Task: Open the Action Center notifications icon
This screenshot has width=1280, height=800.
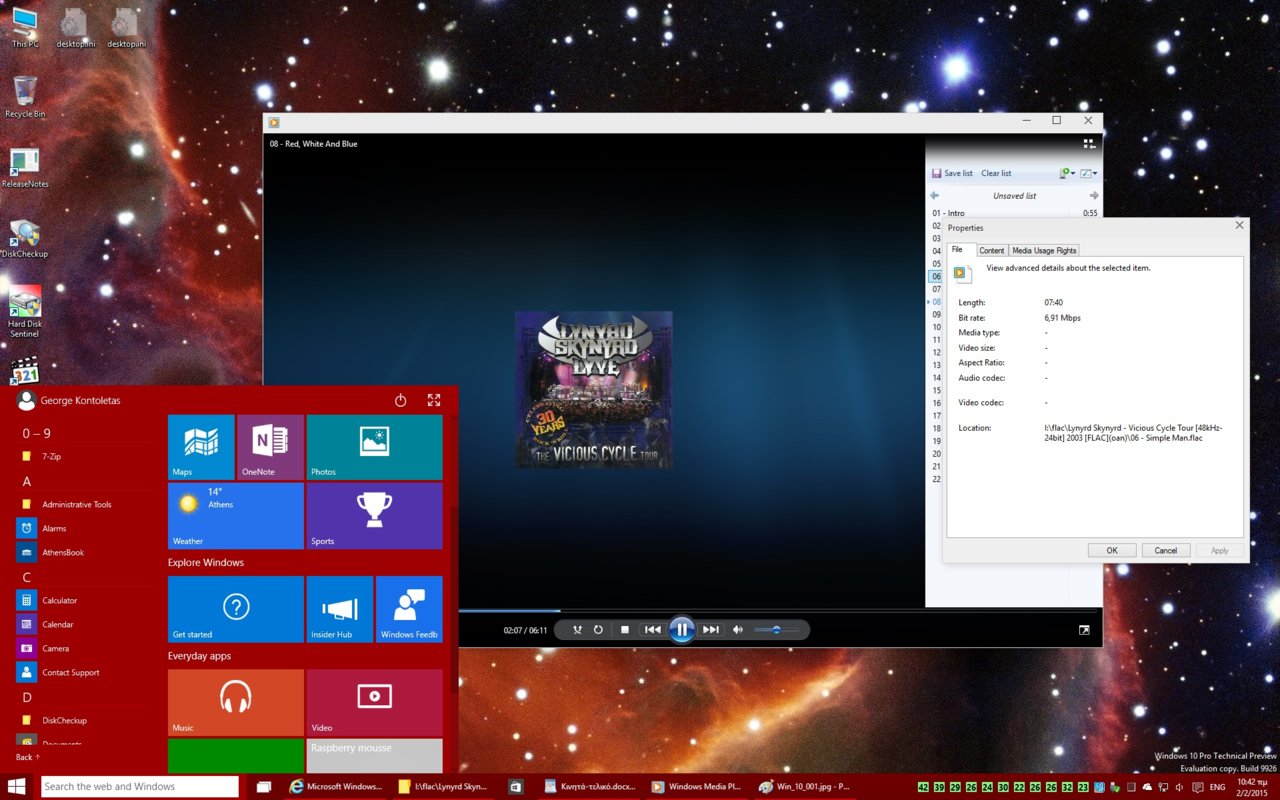Action: tap(1198, 787)
